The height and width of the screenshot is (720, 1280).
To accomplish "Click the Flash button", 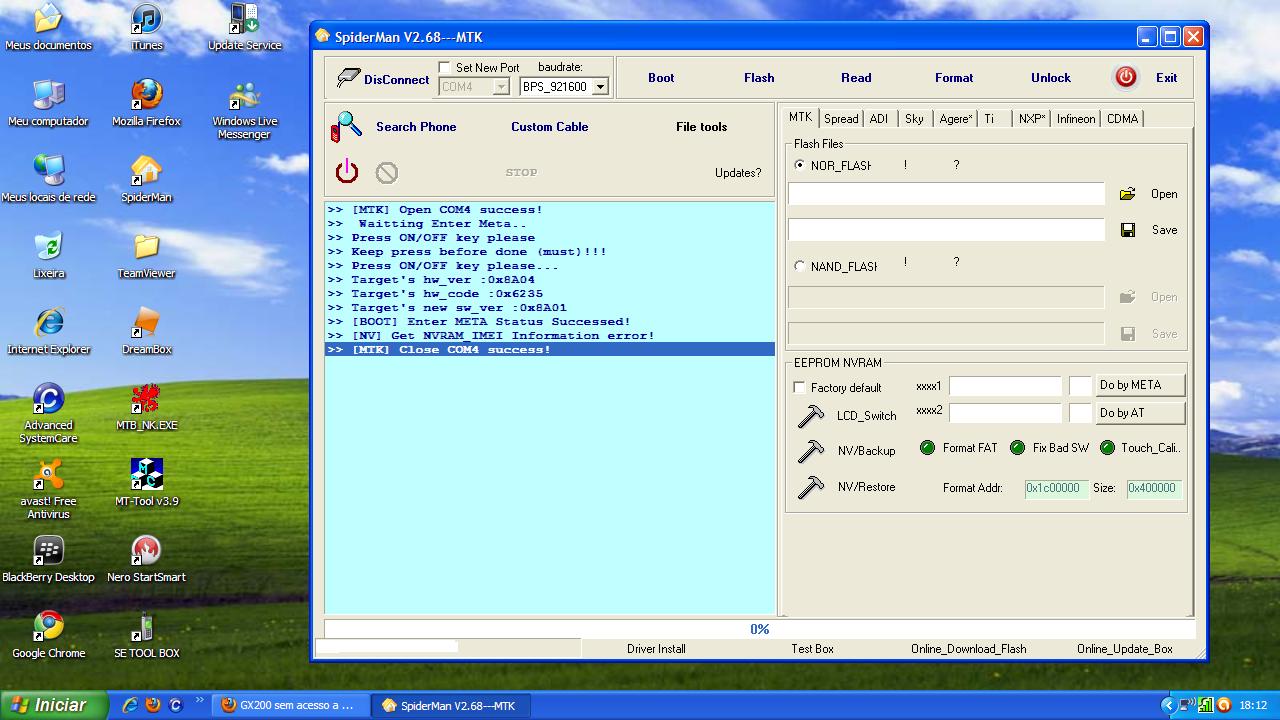I will pyautogui.click(x=759, y=78).
